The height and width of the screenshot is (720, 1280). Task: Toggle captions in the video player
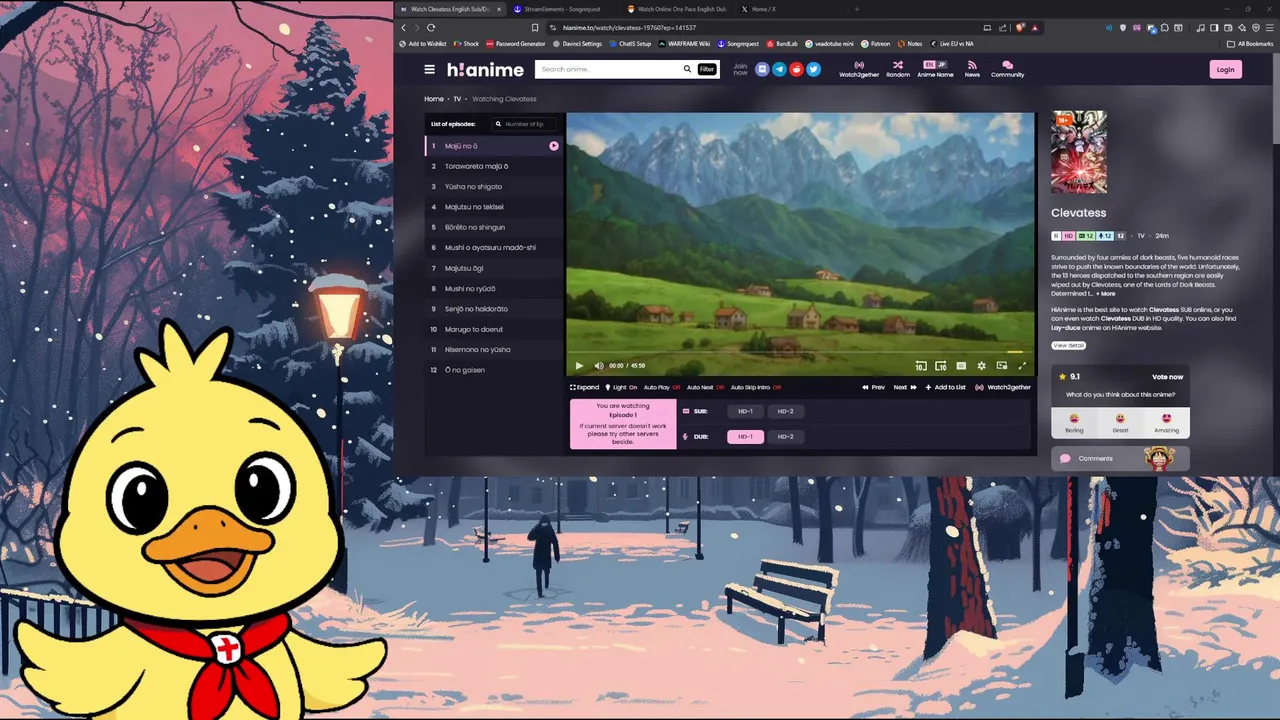pos(961,366)
